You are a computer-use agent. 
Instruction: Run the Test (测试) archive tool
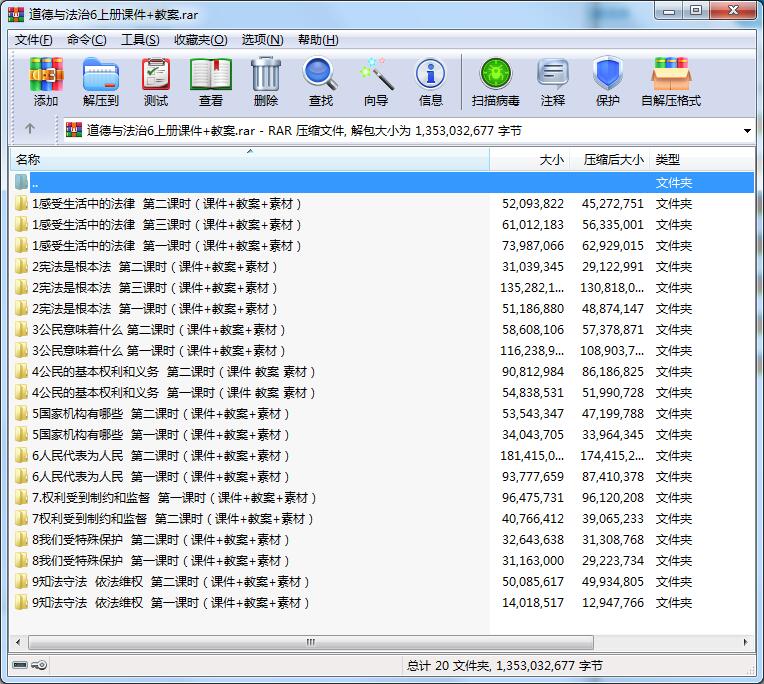point(156,81)
